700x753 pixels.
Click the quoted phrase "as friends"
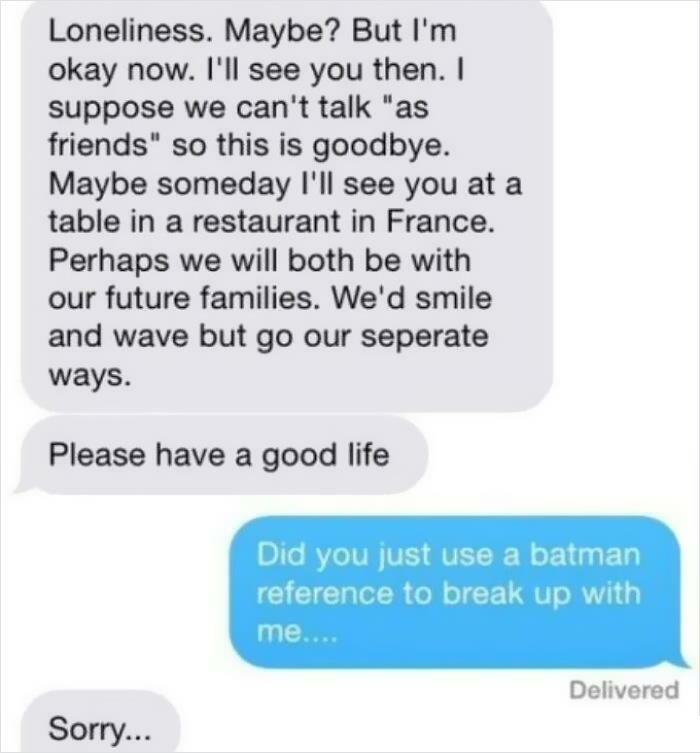click(x=239, y=126)
